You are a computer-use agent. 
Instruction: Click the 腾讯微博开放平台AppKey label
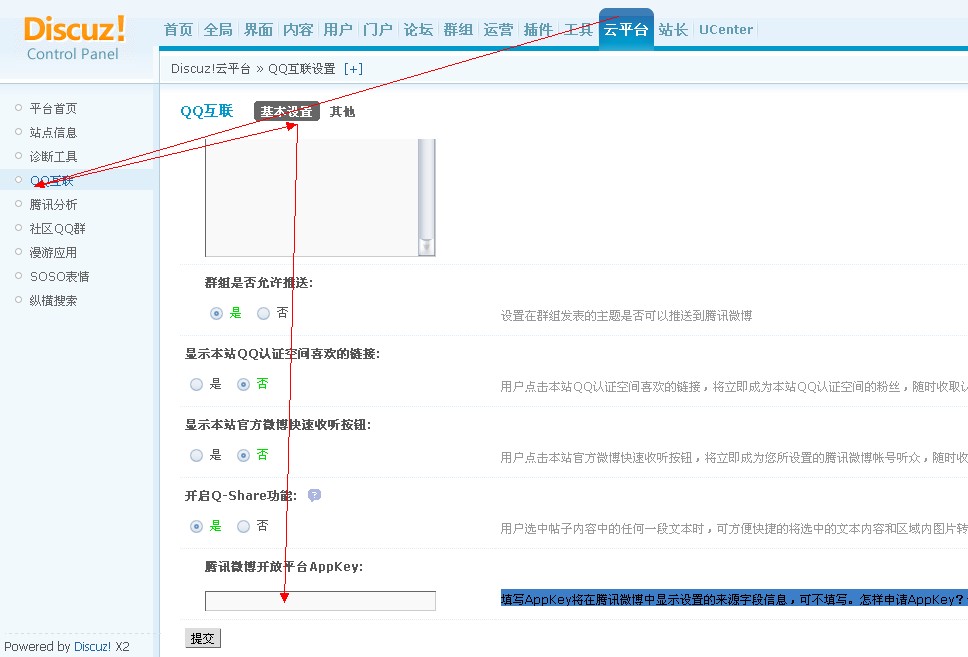[x=284, y=567]
